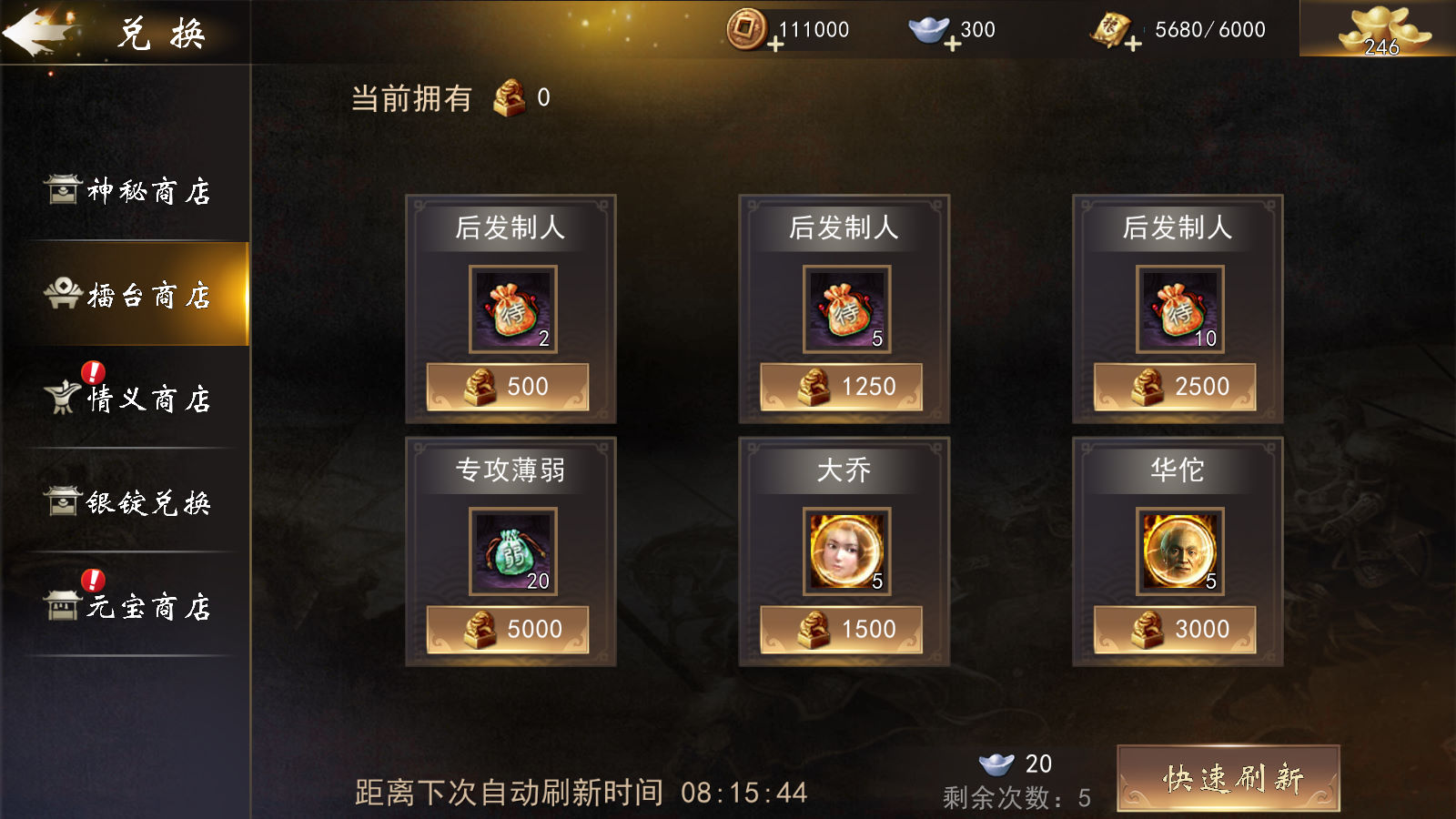Add silver ingots via the plus icon
This screenshot has height=819, width=1456.
point(952,44)
